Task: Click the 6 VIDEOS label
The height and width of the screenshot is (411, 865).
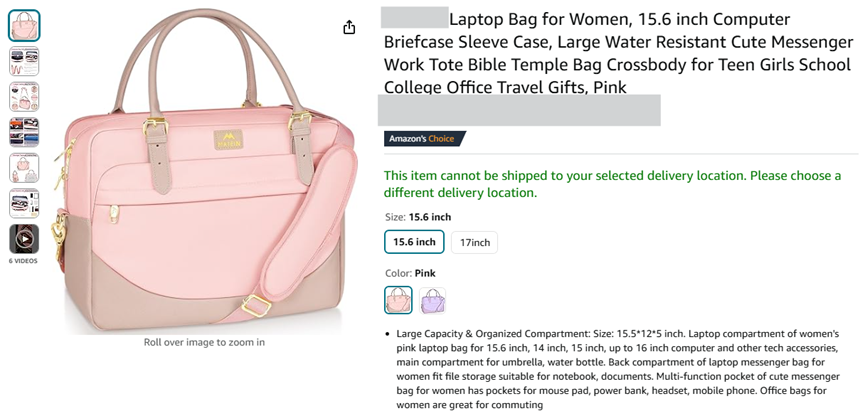Action: tap(24, 261)
